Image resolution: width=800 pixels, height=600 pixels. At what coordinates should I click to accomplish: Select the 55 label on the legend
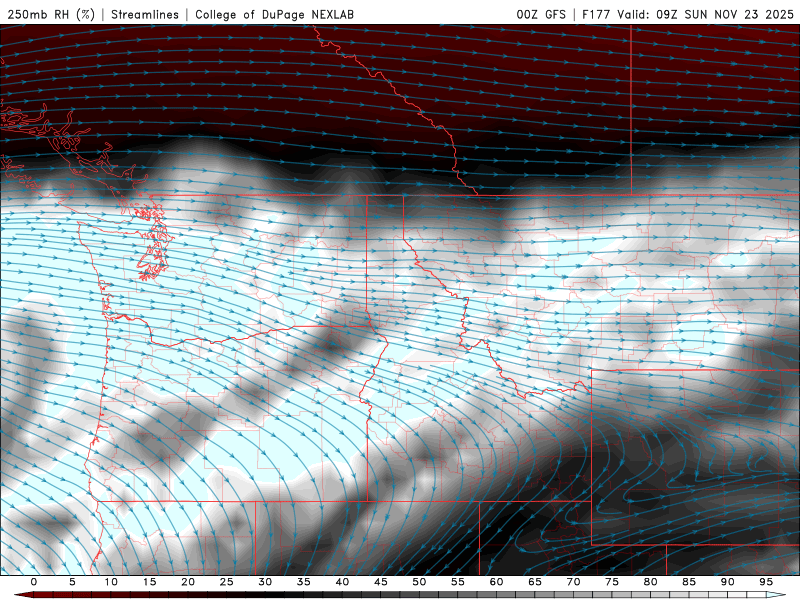458,582
